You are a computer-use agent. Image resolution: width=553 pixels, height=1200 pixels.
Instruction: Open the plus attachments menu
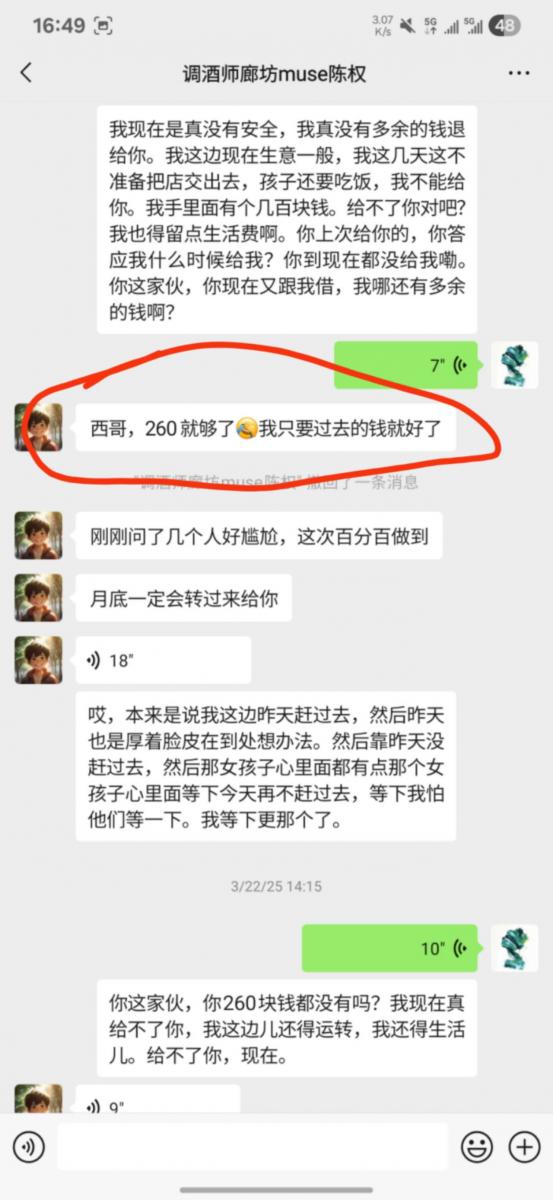(x=524, y=1146)
